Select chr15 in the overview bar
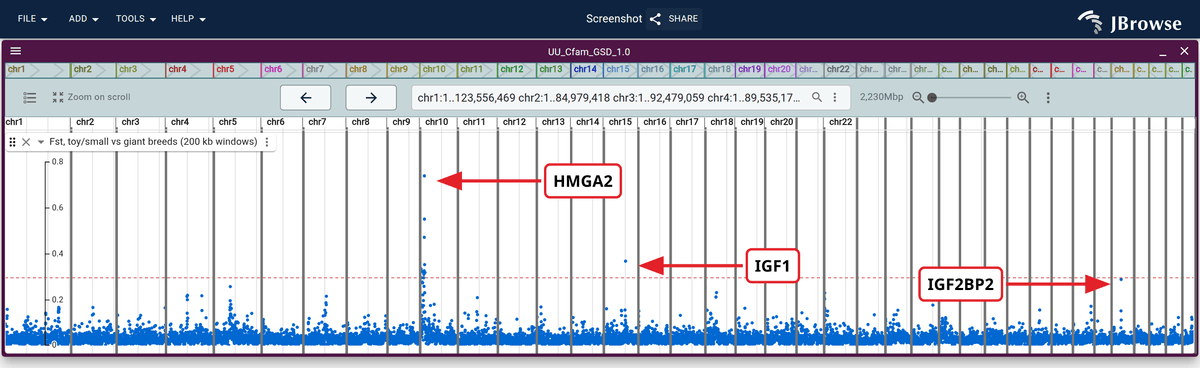 [x=621, y=69]
